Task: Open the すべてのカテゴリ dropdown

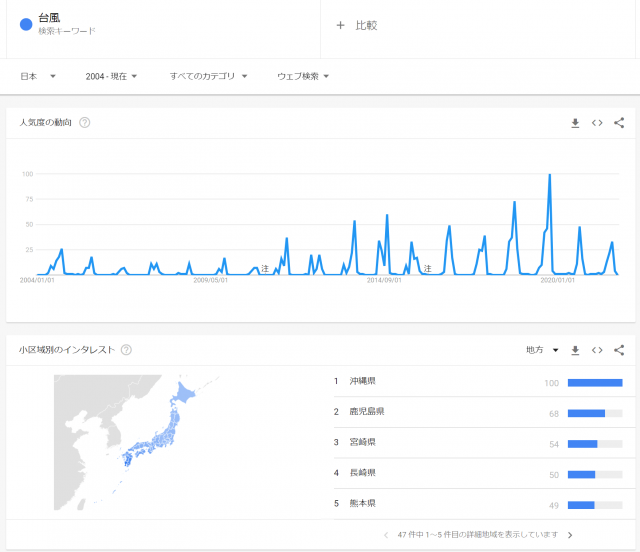Action: pyautogui.click(x=208, y=76)
